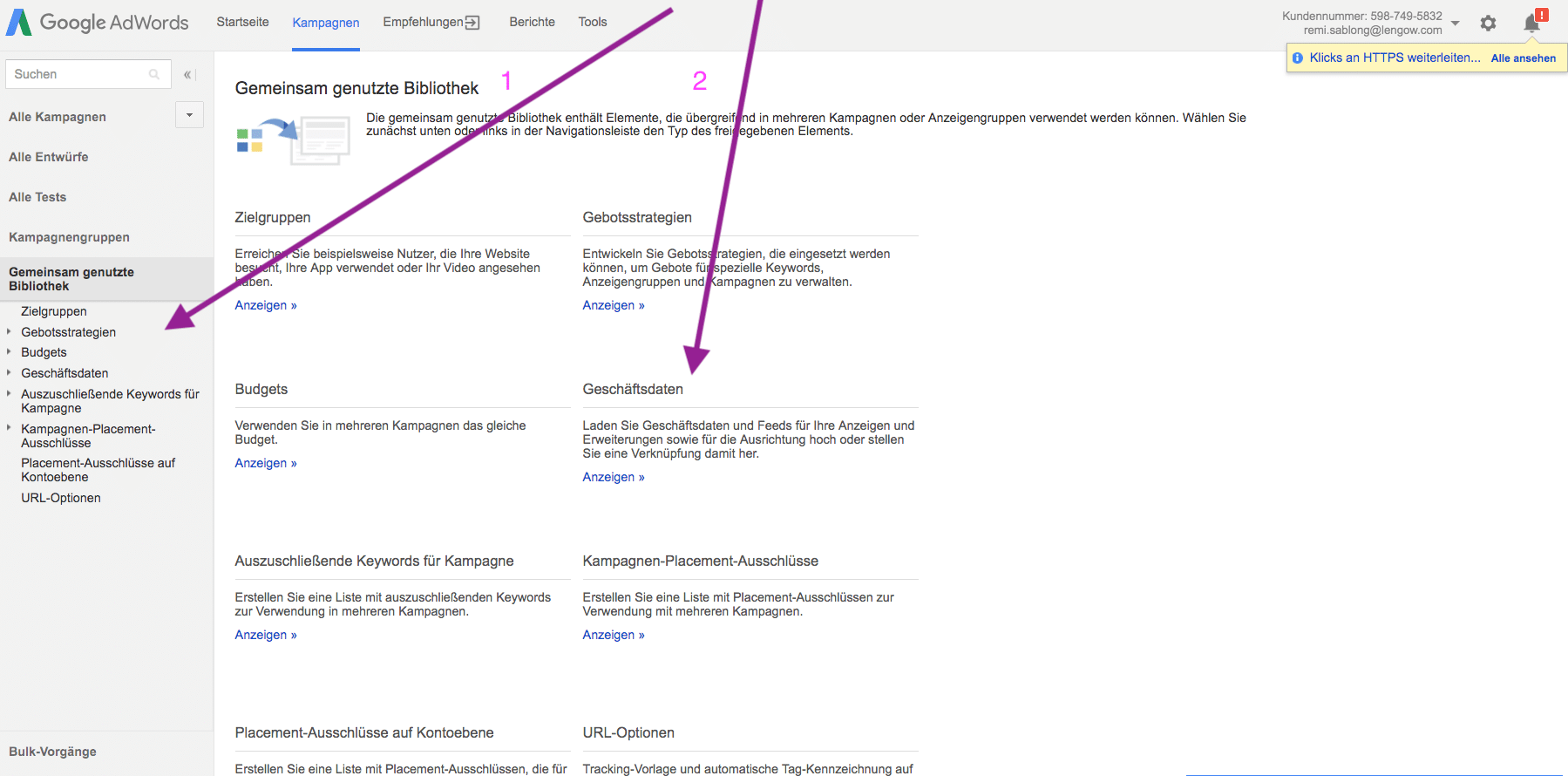Select Gemeinsam genutzte Bibliothek in sidebar

(106, 279)
